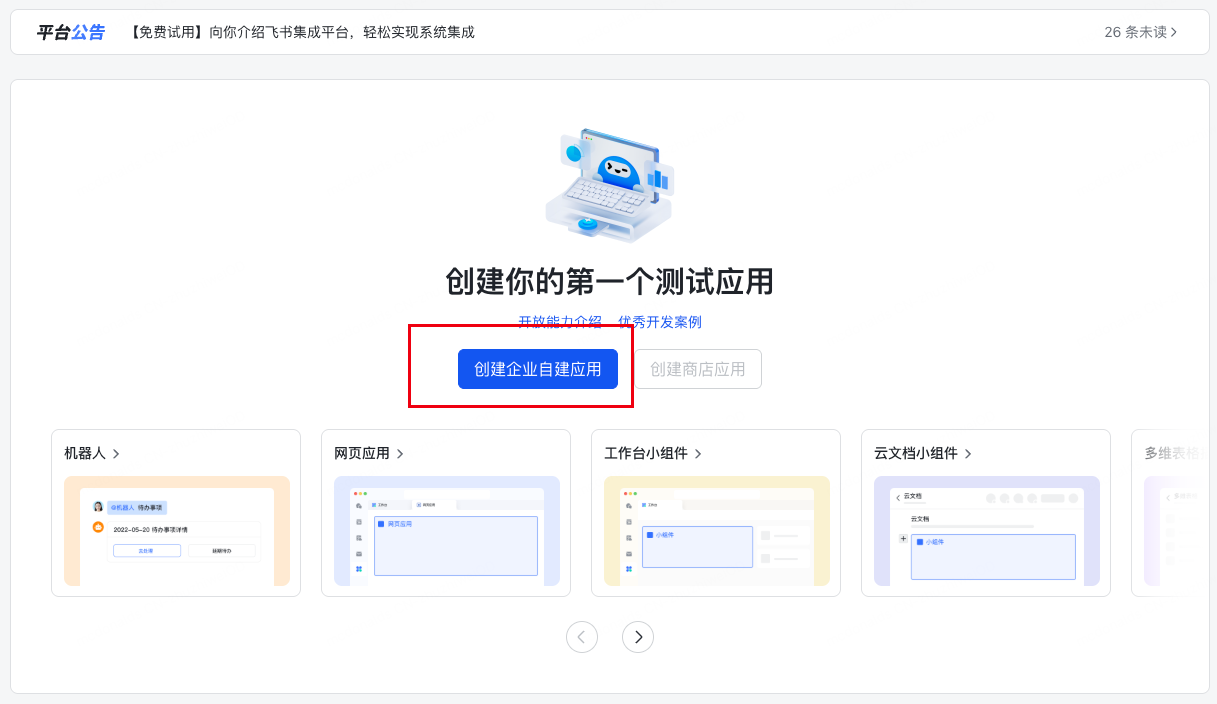Image resolution: width=1217 pixels, height=704 pixels.
Task: Select the 云文档小组件 preview thumbnail
Action: [987, 531]
